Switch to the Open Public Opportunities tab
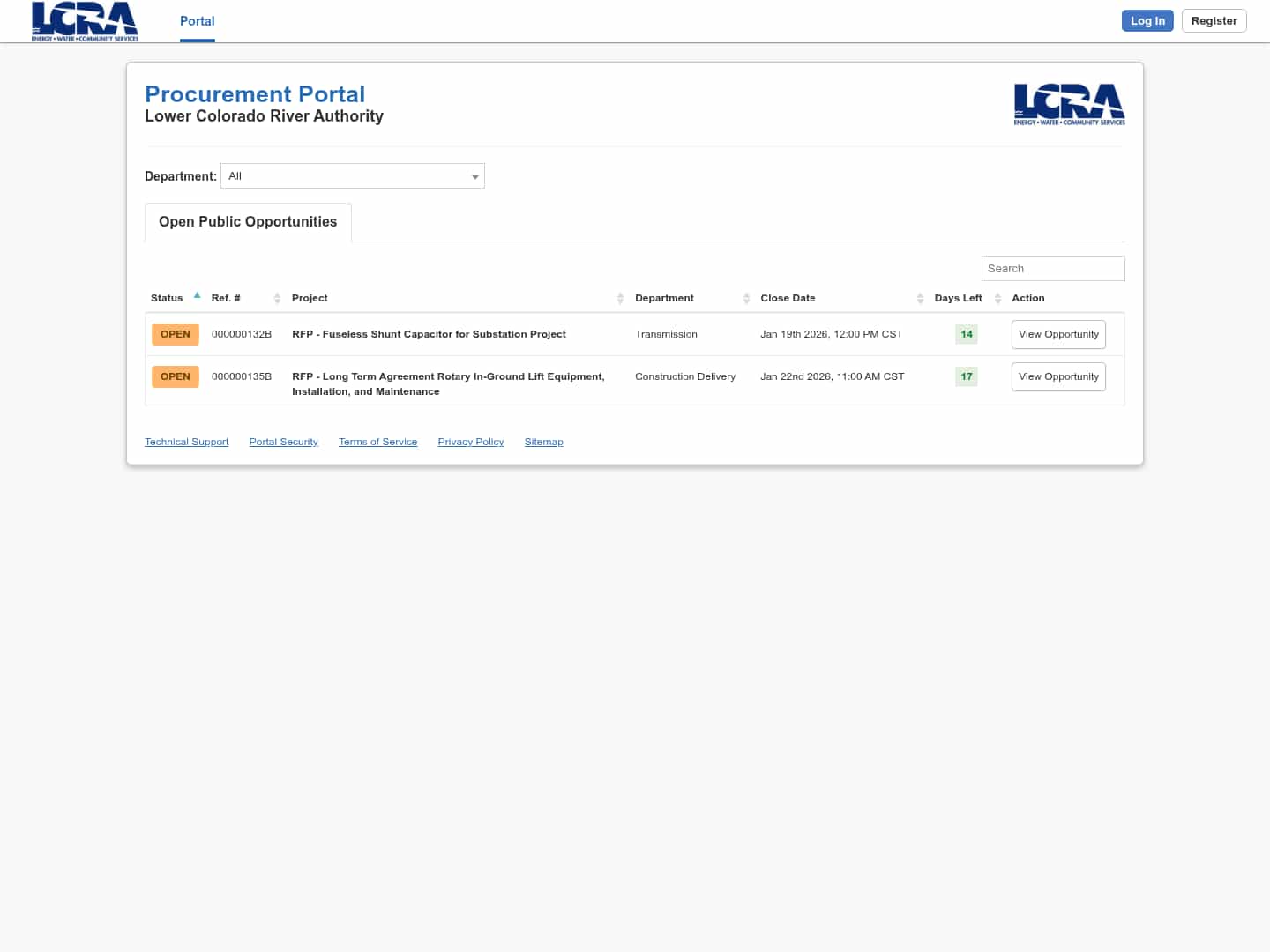The width and height of the screenshot is (1270, 952). 247,221
